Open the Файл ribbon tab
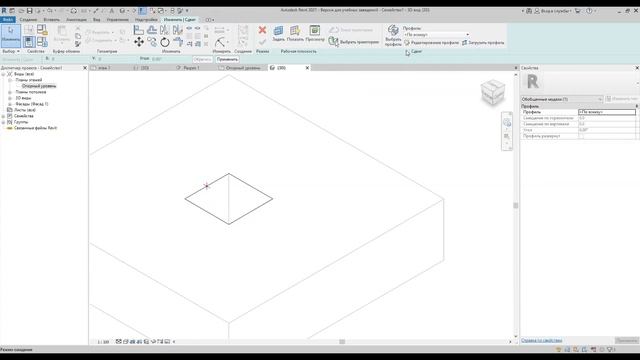 tap(8, 20)
